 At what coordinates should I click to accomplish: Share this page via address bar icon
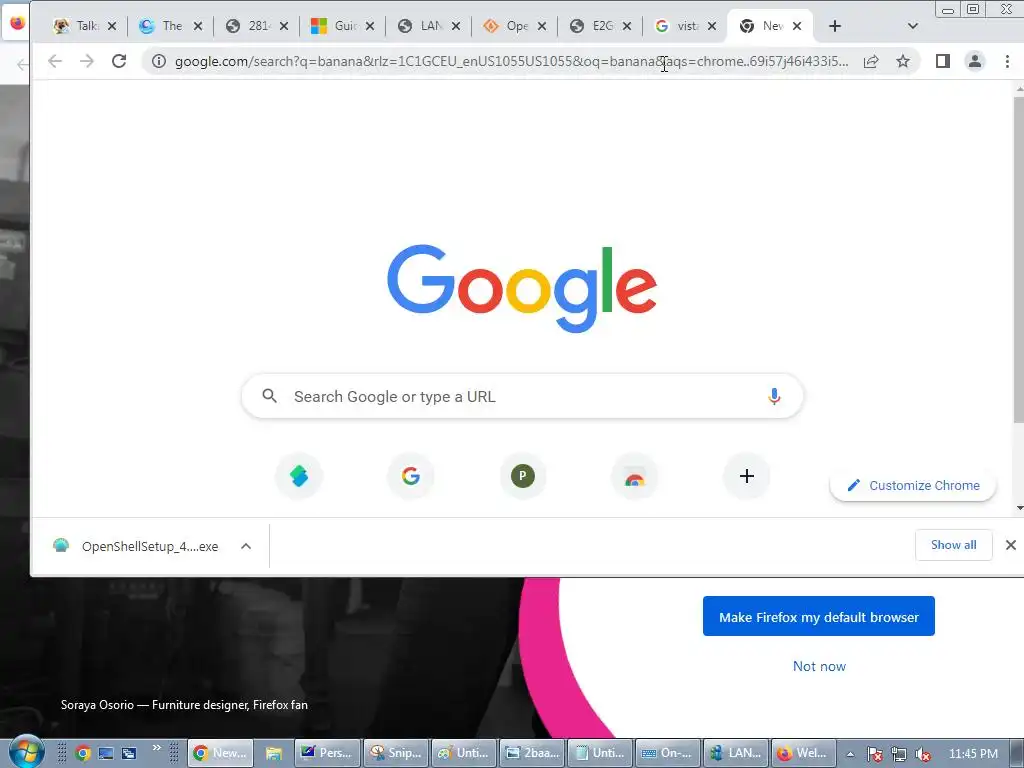(x=871, y=61)
